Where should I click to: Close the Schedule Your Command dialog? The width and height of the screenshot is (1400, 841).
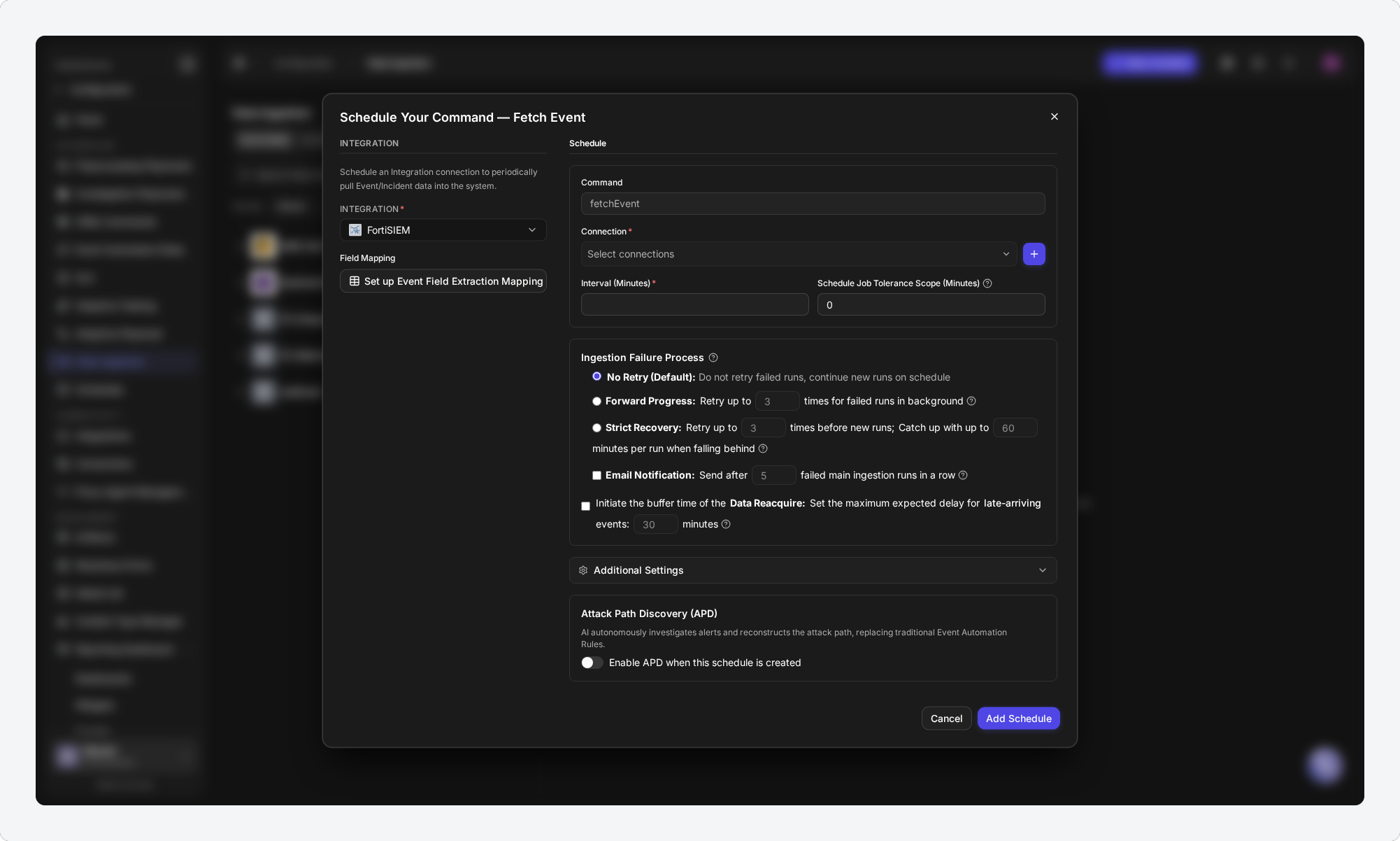[x=1055, y=117]
